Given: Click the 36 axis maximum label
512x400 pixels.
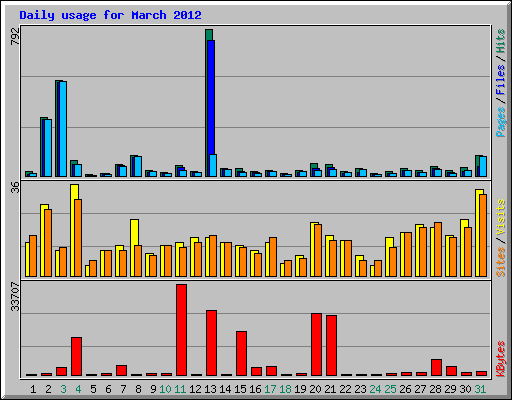Looking at the screenshot, I should 15,187.
